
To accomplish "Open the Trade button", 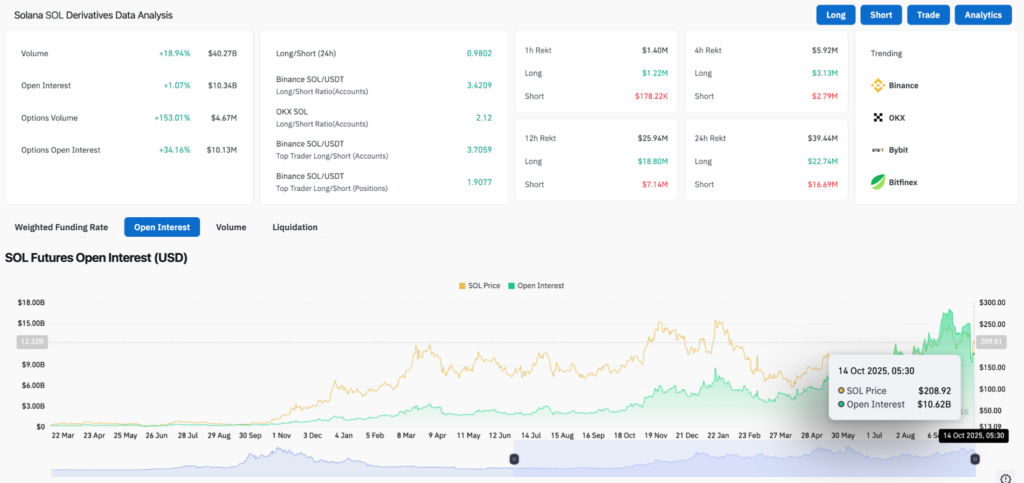I will [927, 15].
